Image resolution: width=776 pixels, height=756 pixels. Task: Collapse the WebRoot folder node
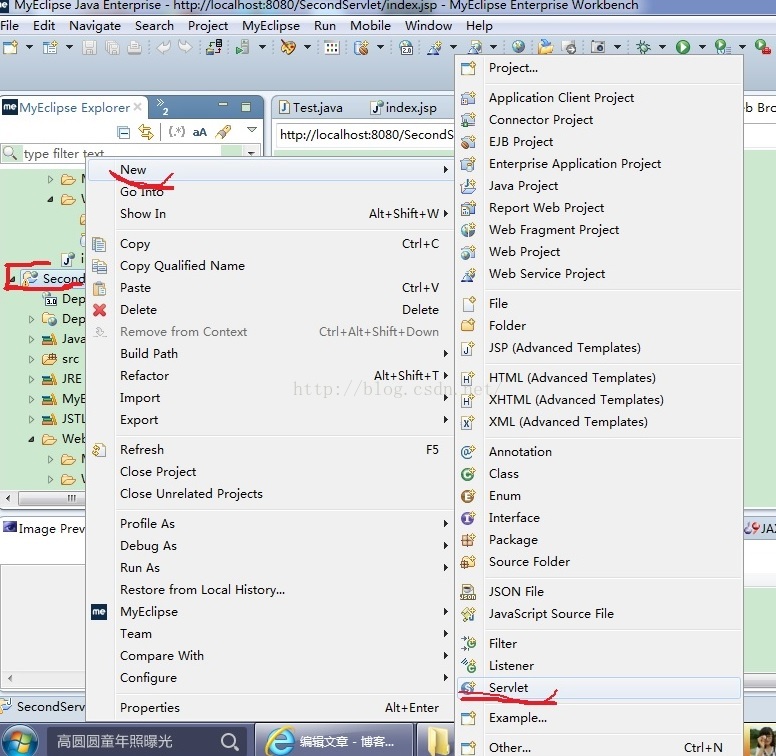[x=31, y=439]
